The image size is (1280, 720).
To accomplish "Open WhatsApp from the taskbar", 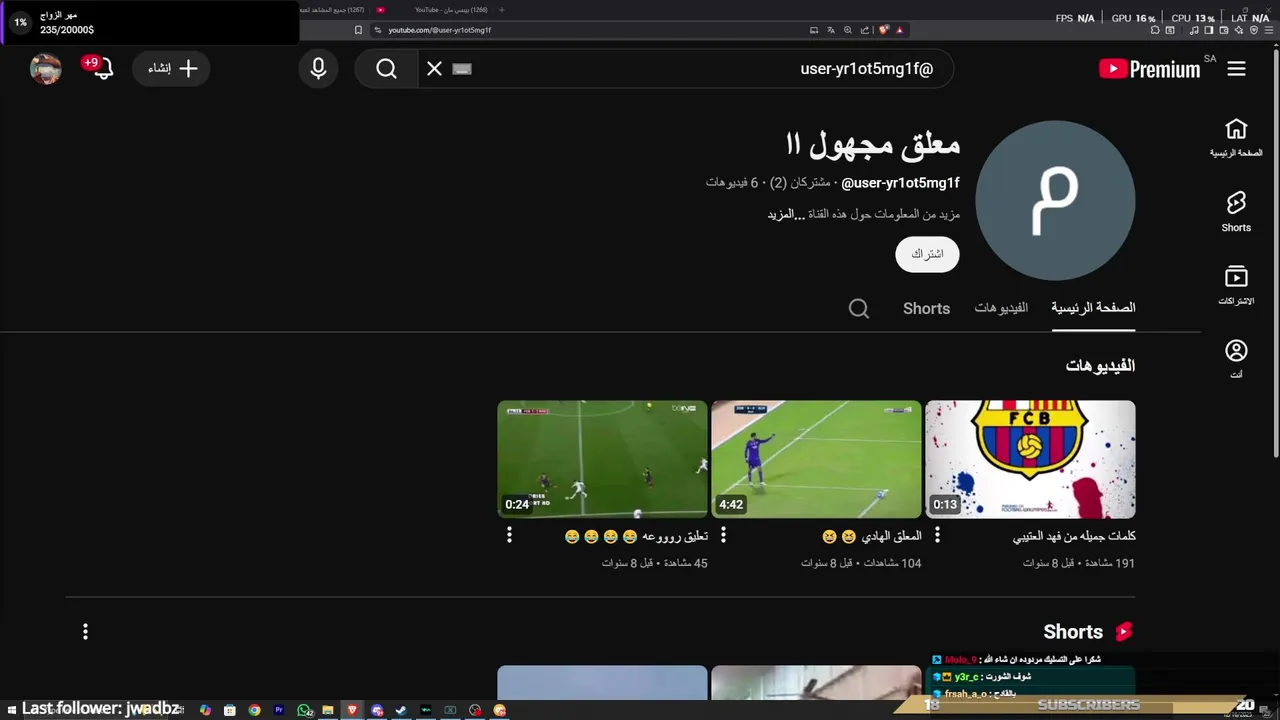I will (304, 710).
